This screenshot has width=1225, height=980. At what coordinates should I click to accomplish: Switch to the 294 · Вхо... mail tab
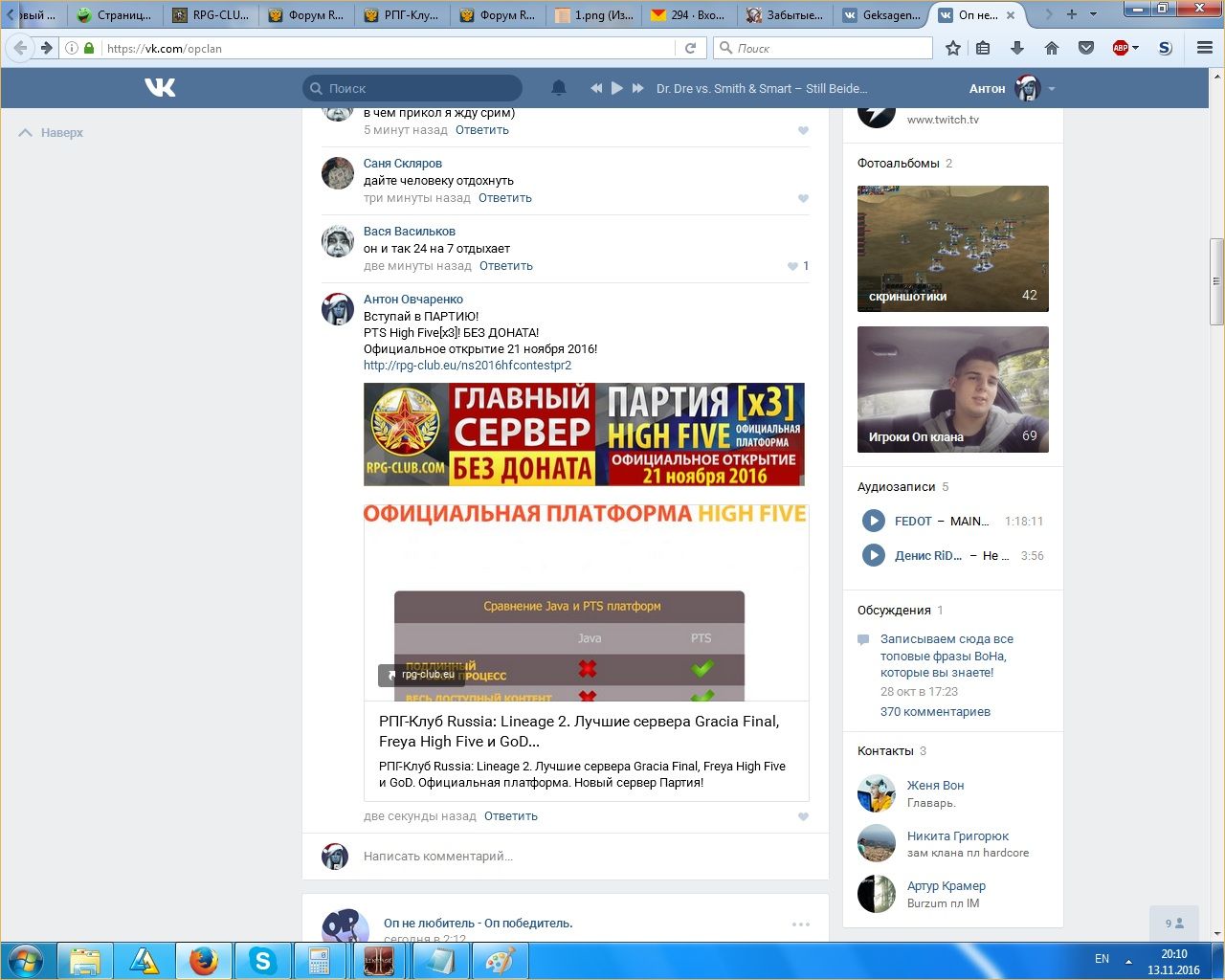689,14
